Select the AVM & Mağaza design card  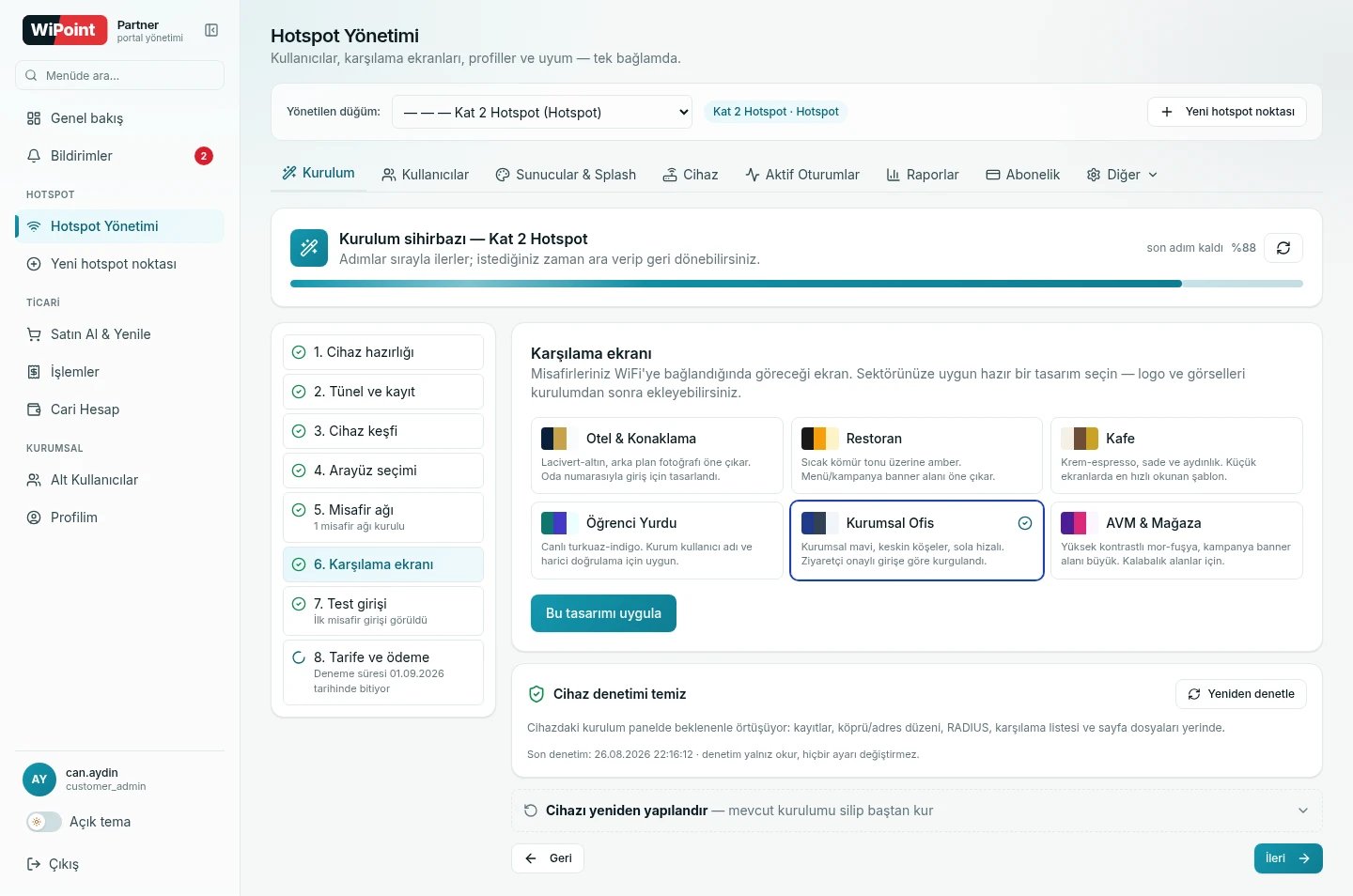(x=1176, y=541)
